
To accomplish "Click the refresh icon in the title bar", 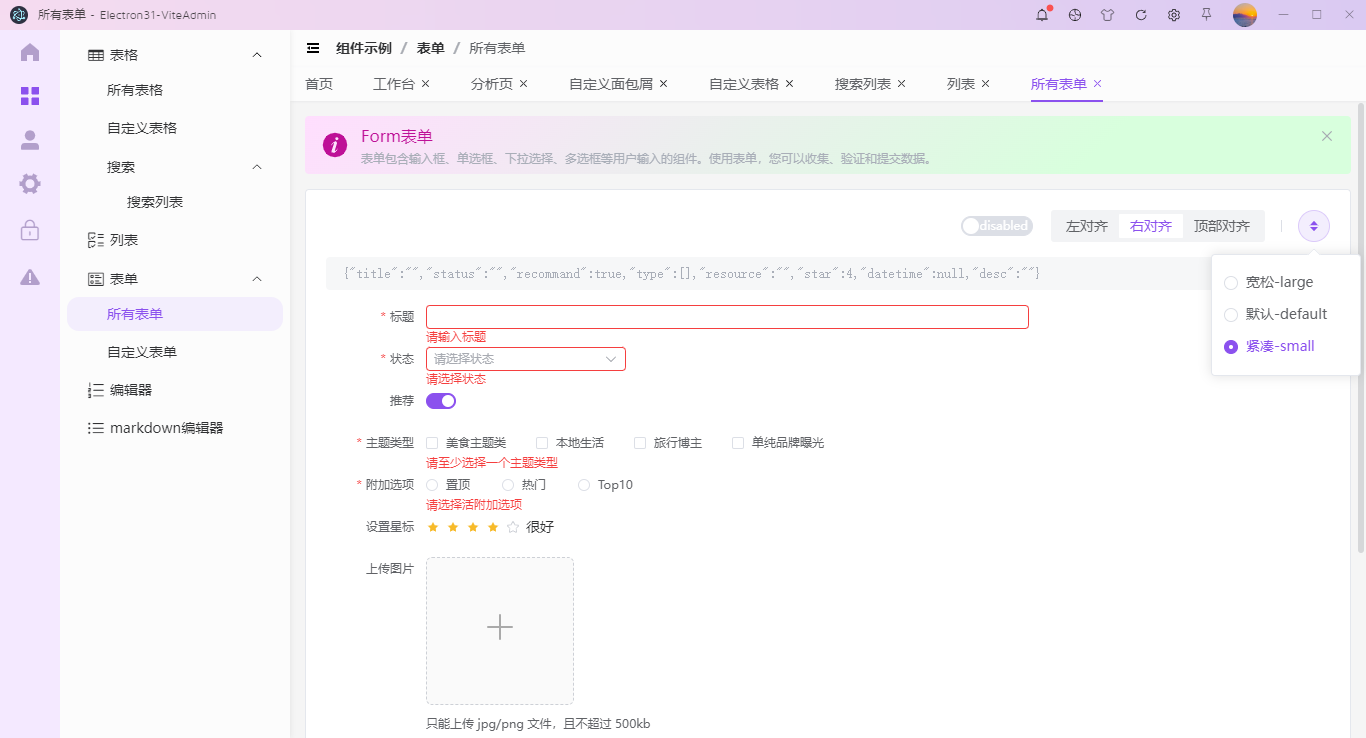I will point(1140,15).
